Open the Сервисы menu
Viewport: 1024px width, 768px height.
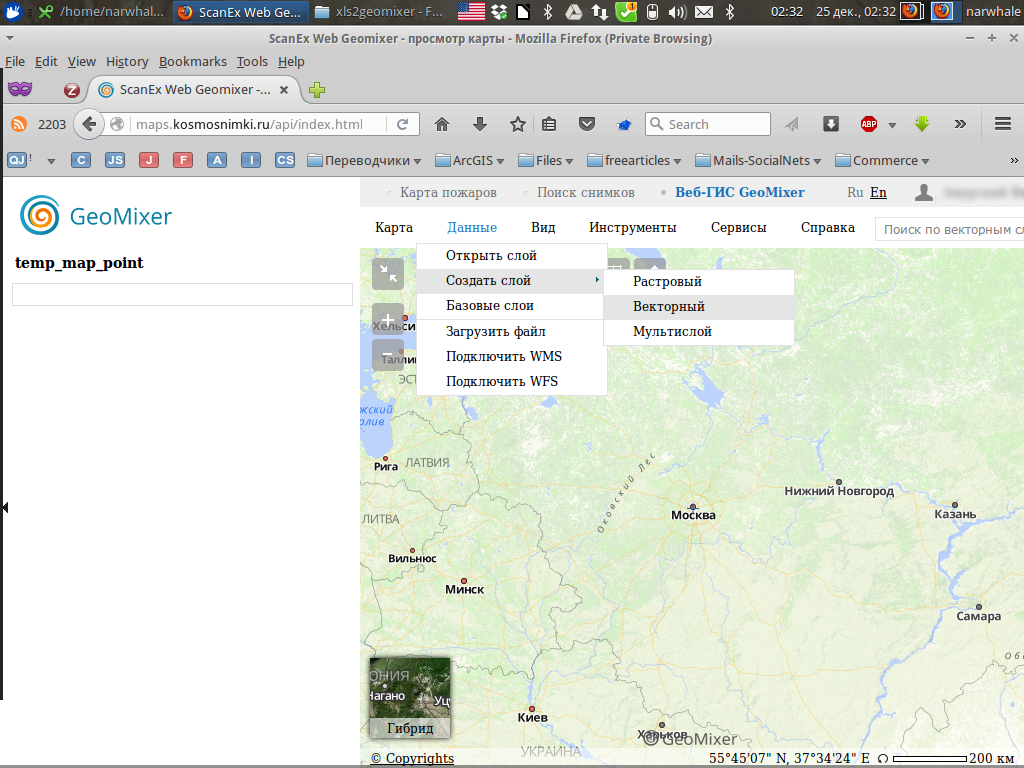click(738, 227)
